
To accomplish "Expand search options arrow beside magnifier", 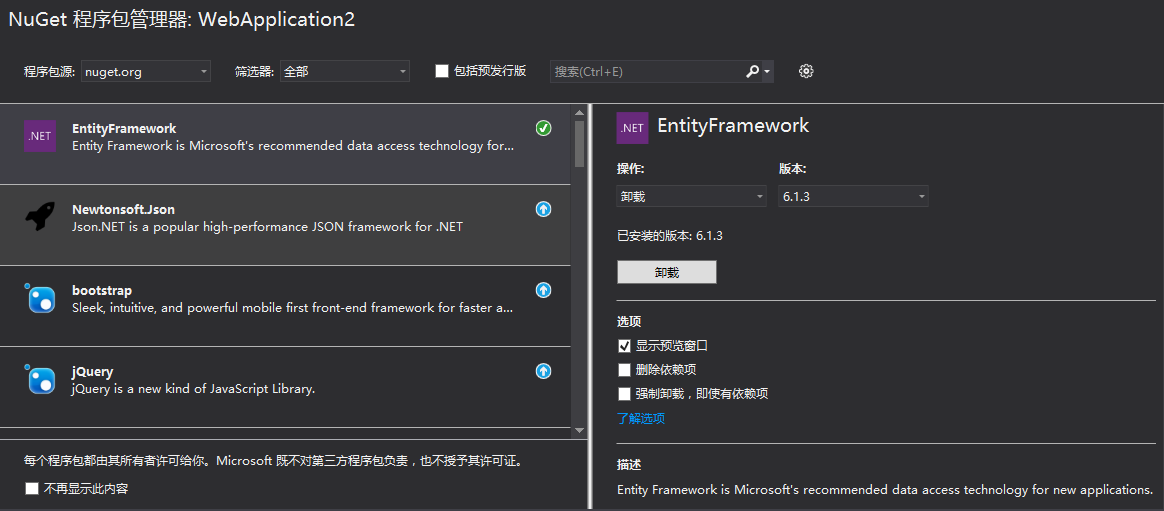I will point(767,71).
